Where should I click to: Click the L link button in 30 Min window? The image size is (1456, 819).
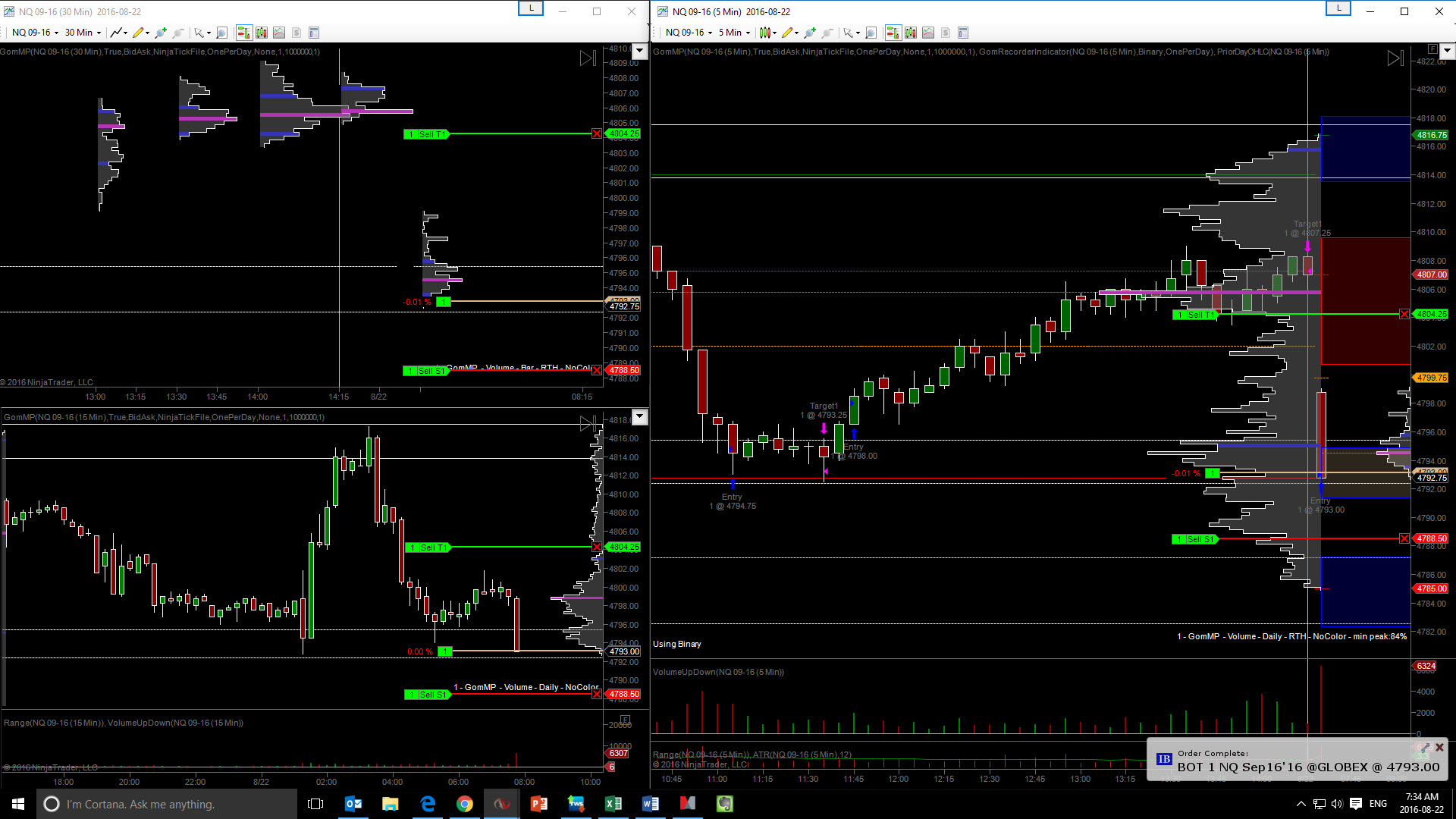point(531,8)
